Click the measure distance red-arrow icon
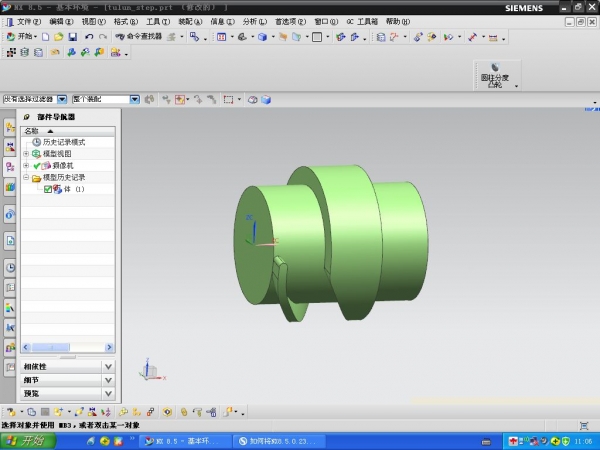 (472, 37)
